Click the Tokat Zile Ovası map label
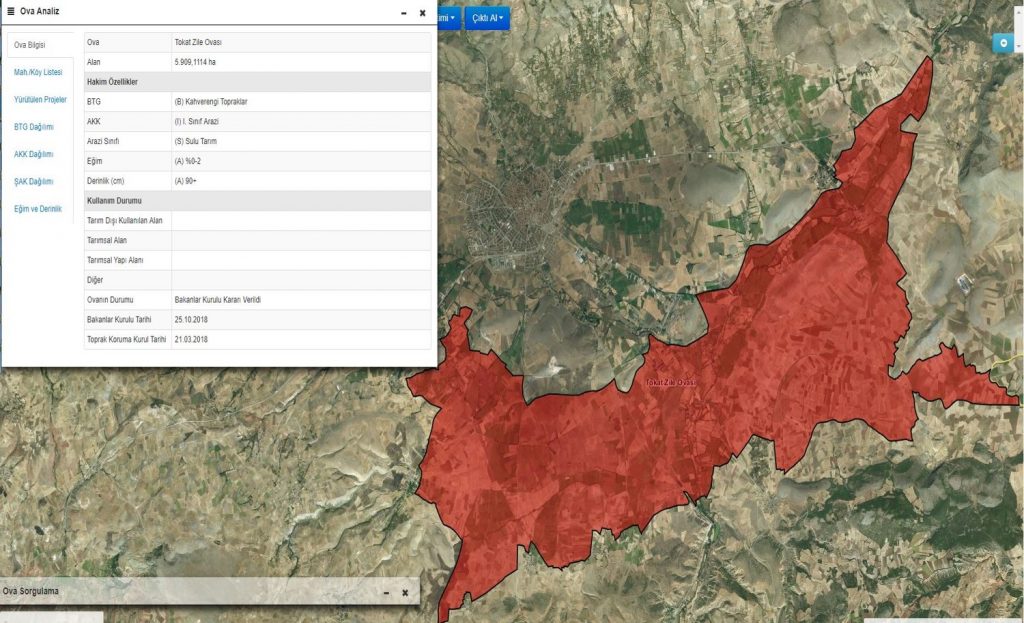Screen dimensions: 1024x623 tap(670, 383)
